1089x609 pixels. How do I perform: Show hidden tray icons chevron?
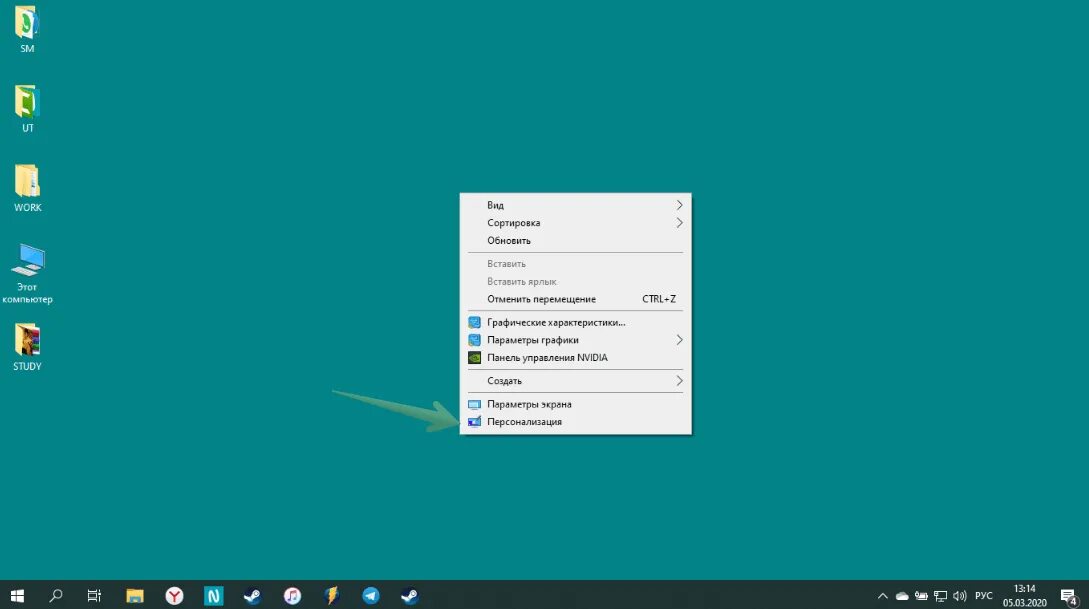pyautogui.click(x=883, y=596)
